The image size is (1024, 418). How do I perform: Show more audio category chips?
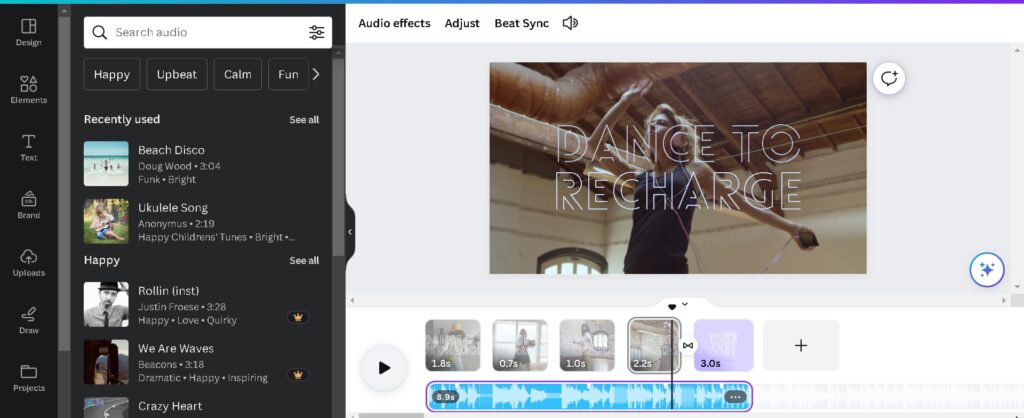[x=316, y=74]
